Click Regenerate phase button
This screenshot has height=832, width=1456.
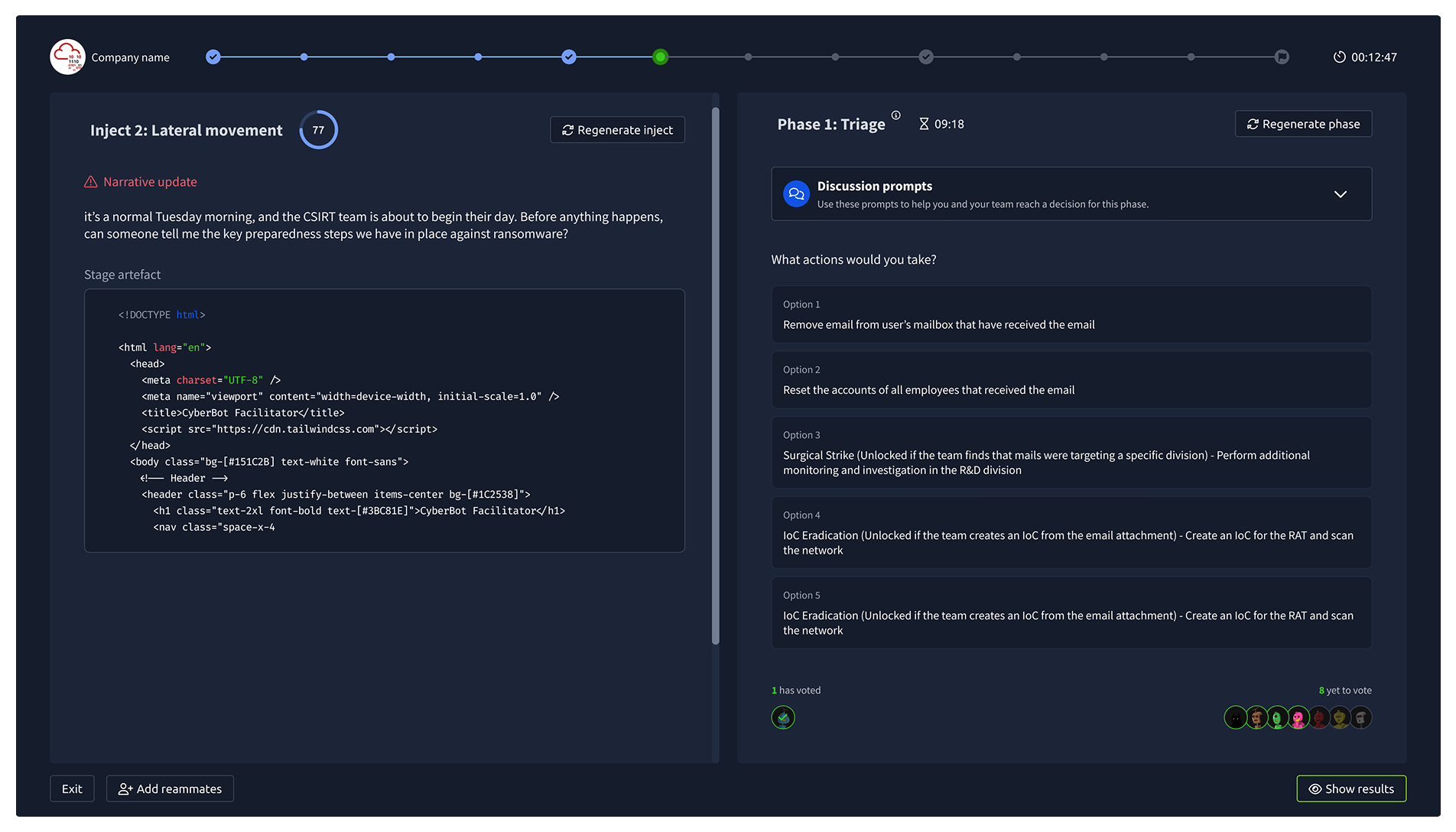point(1303,124)
